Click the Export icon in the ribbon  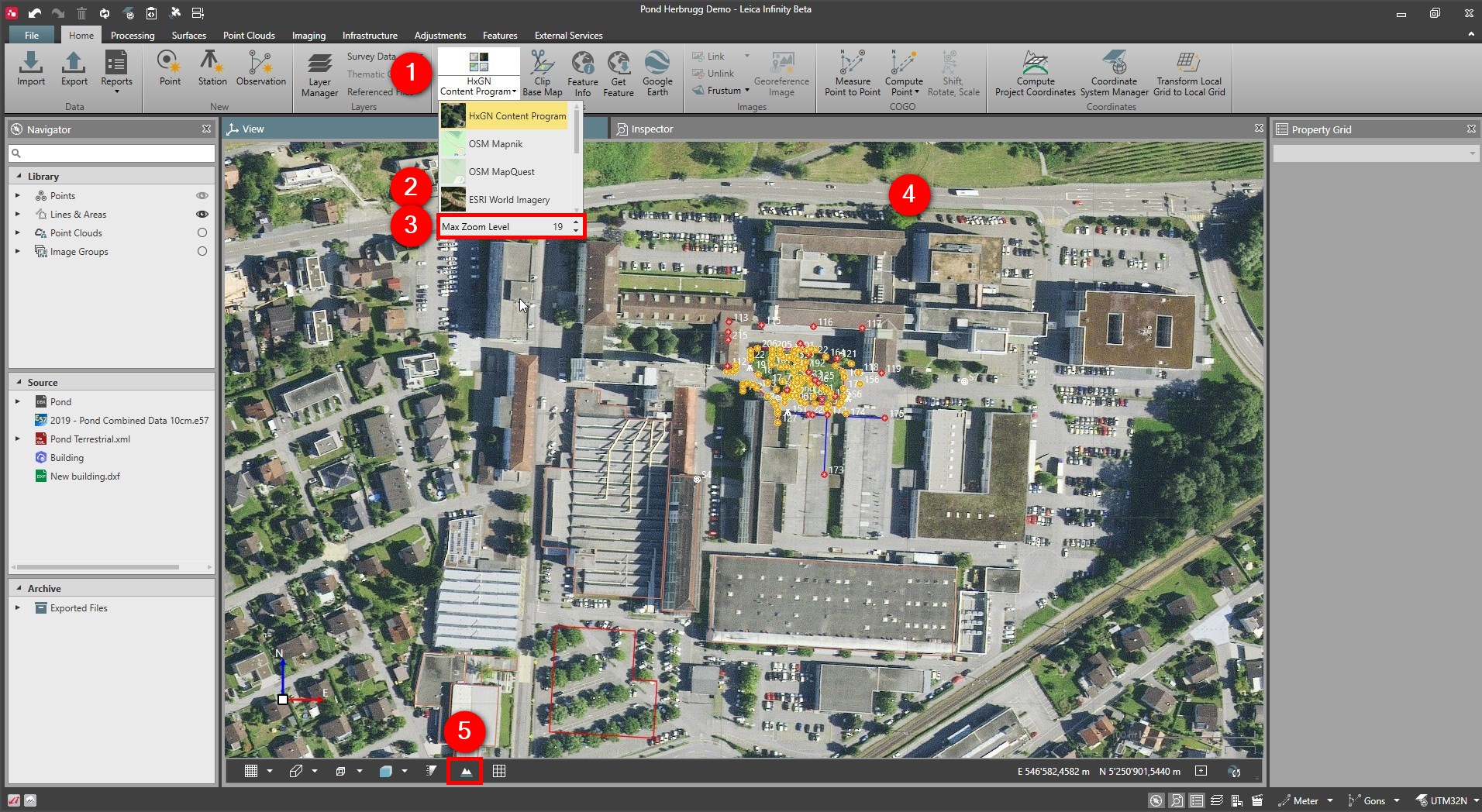click(74, 68)
